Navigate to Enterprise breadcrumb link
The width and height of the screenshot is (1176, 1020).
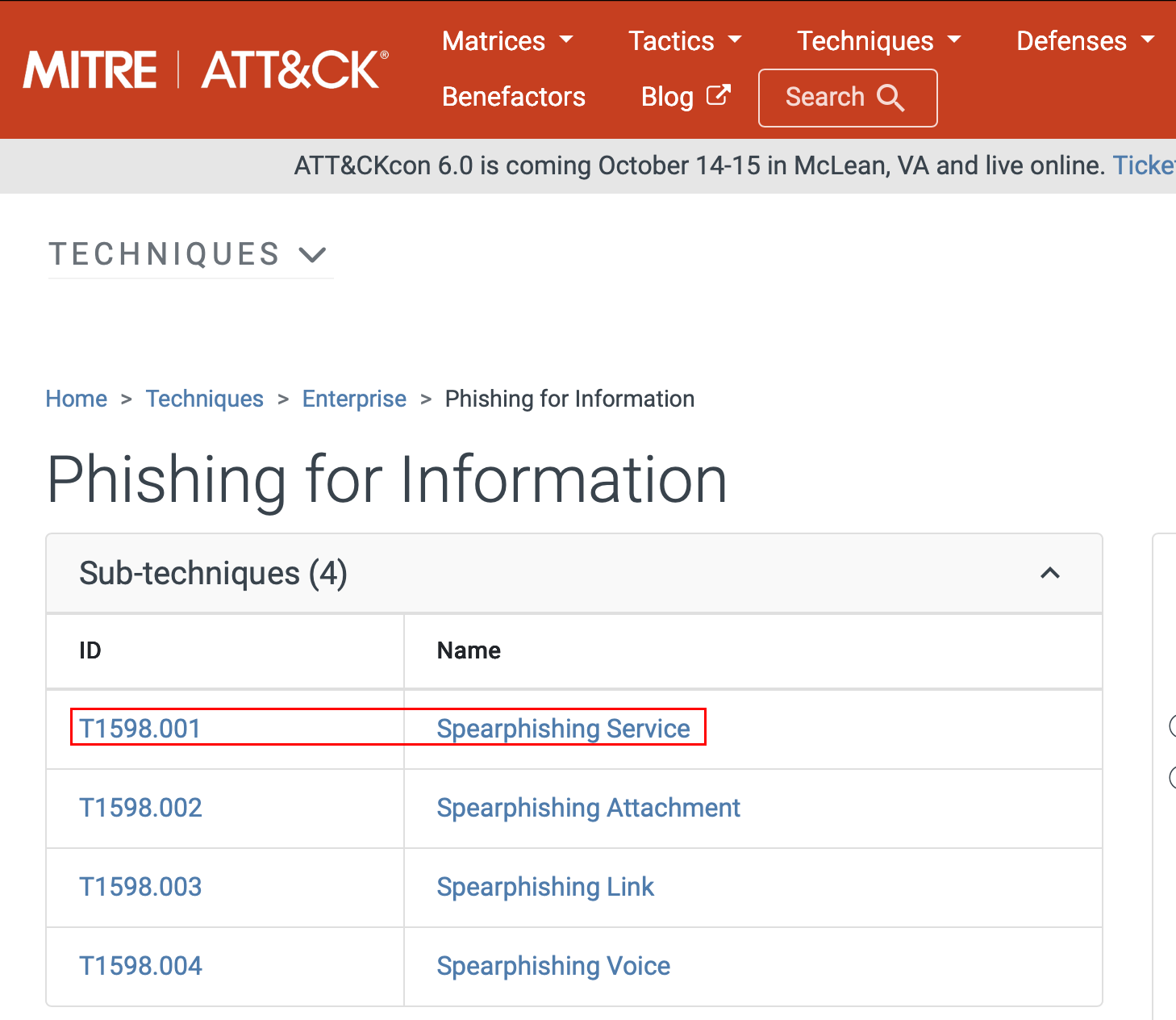click(354, 399)
